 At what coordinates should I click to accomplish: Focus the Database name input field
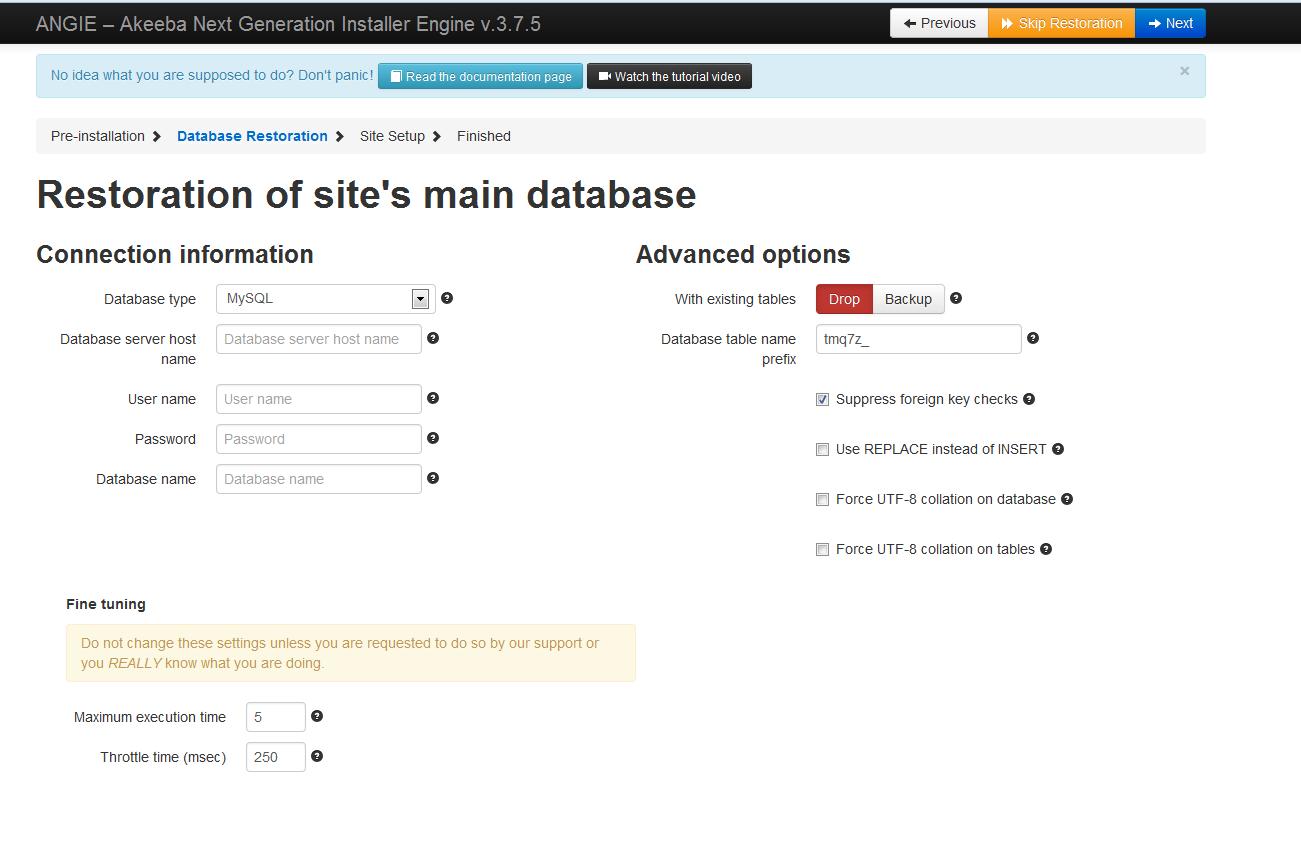click(319, 479)
